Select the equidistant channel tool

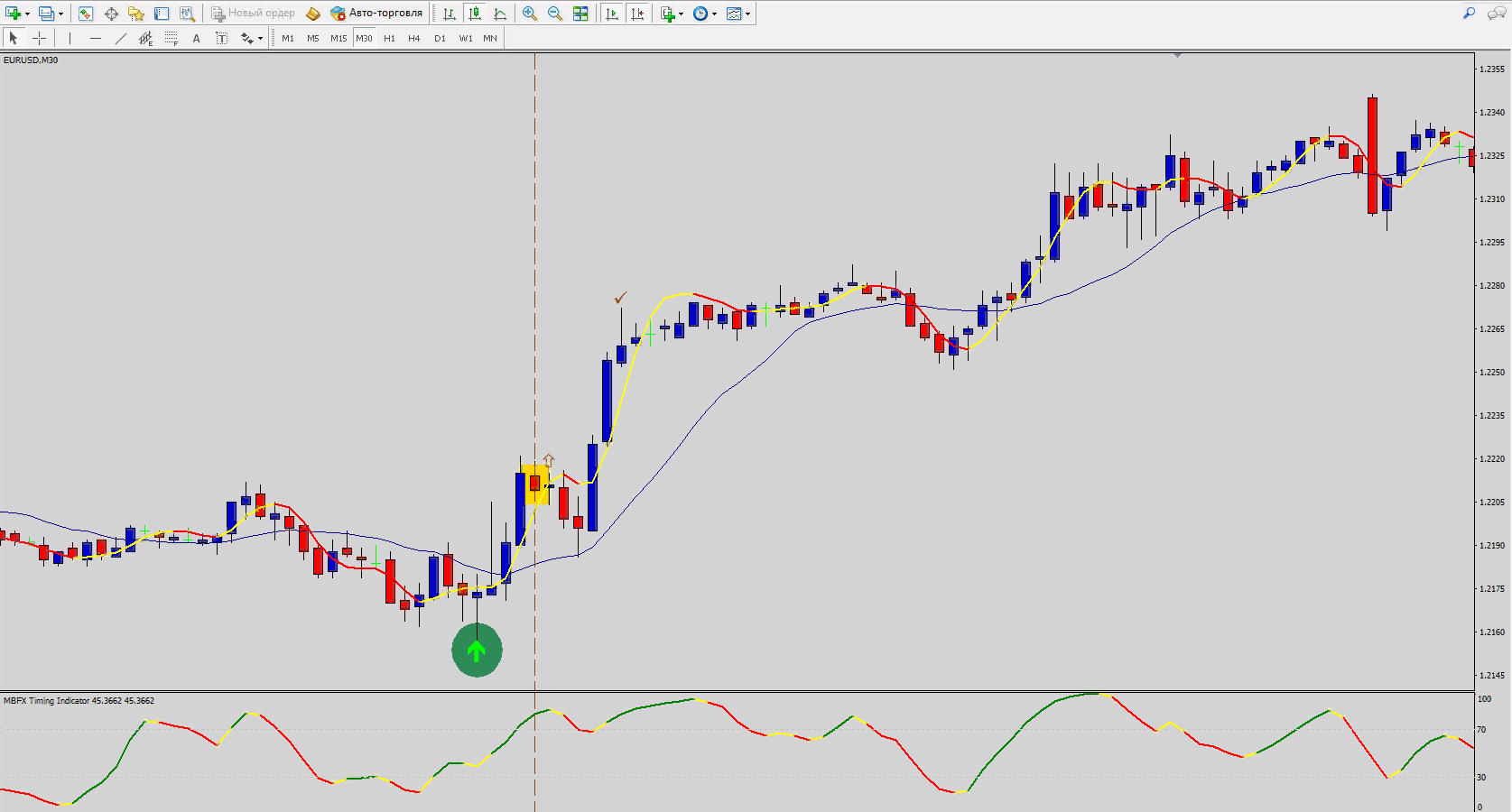click(x=145, y=38)
